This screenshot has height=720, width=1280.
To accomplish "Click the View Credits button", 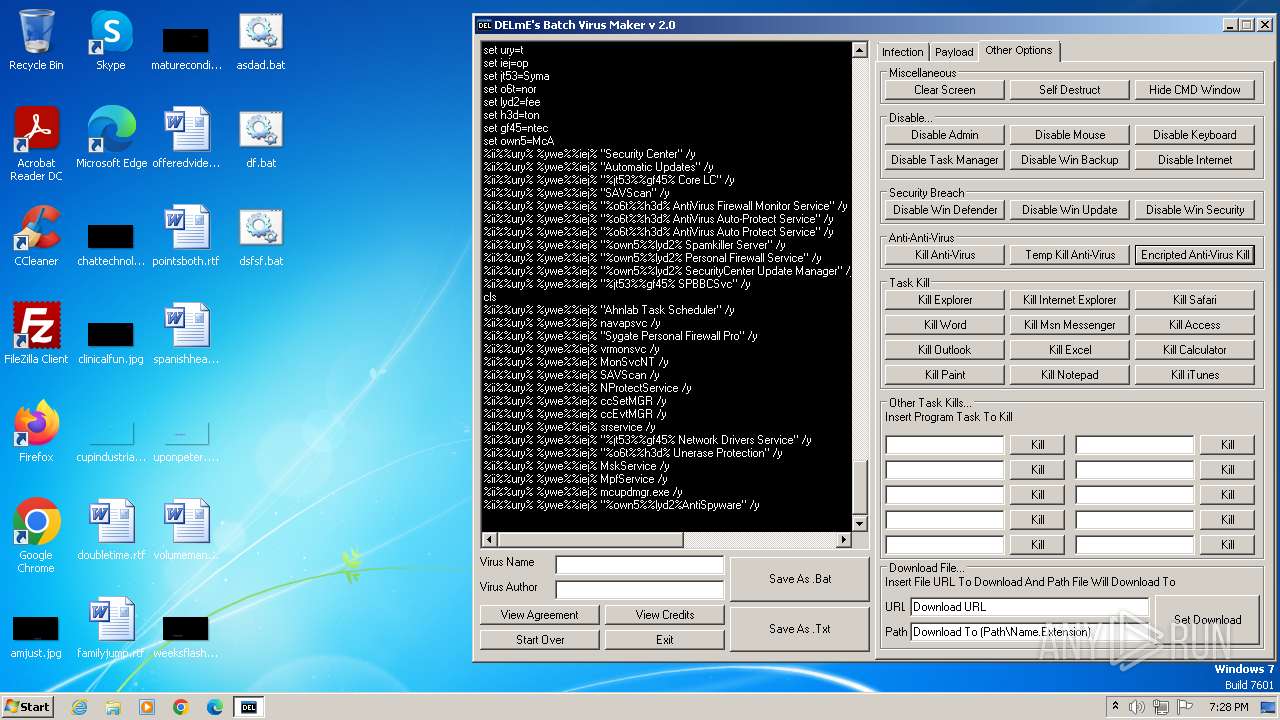I will [664, 615].
